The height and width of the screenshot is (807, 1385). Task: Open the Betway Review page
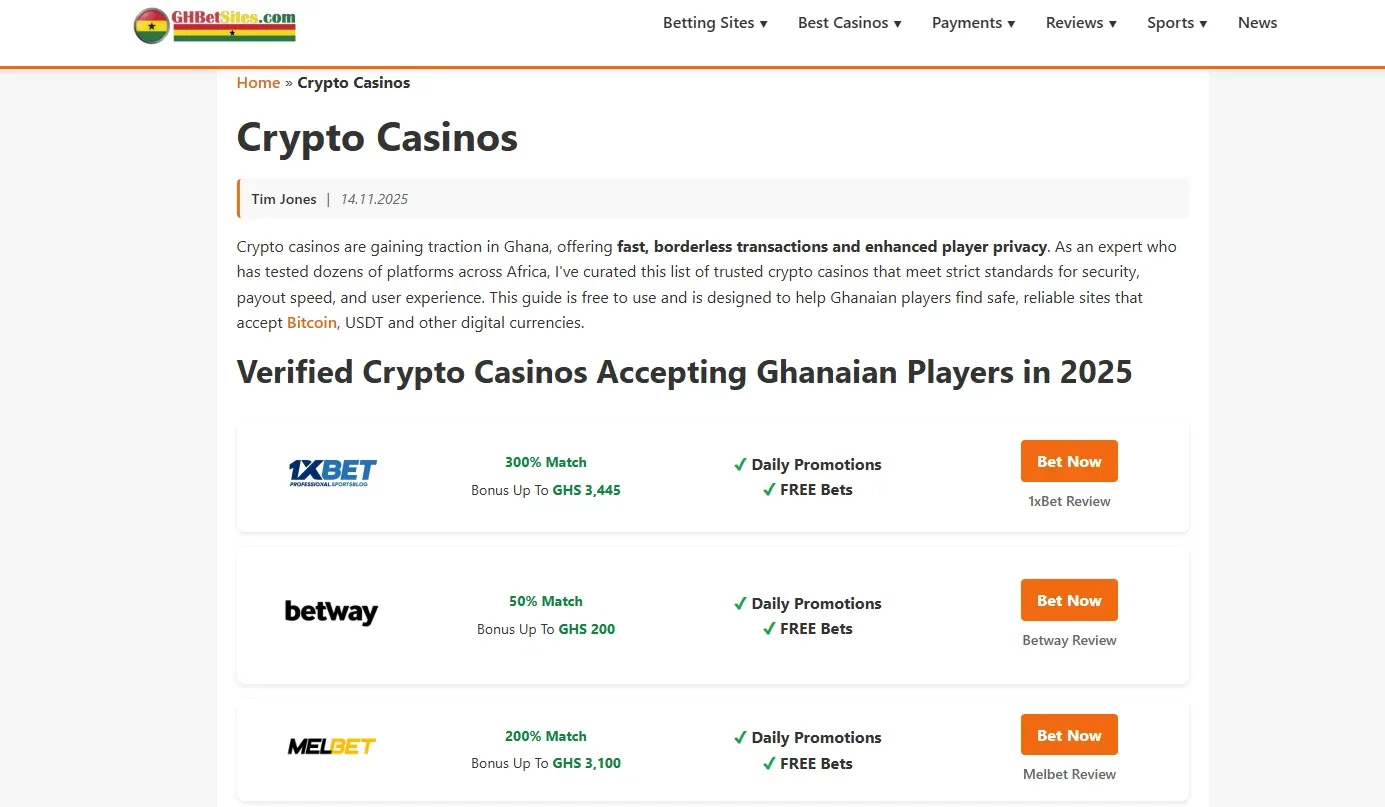[1069, 640]
